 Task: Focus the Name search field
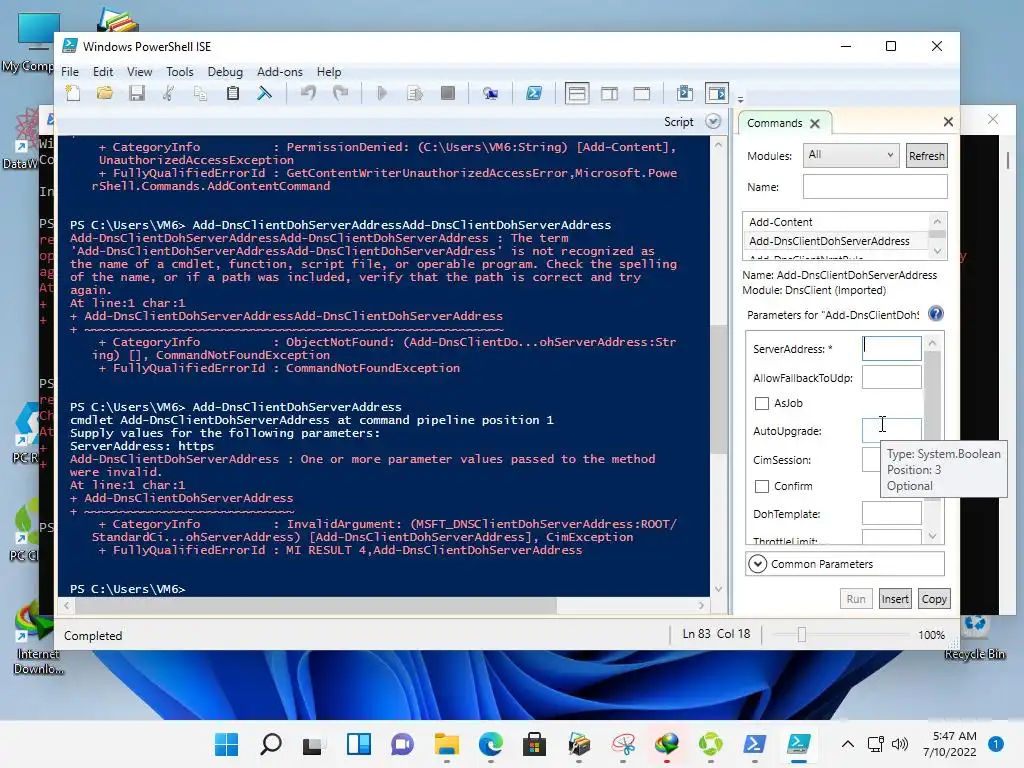[875, 187]
